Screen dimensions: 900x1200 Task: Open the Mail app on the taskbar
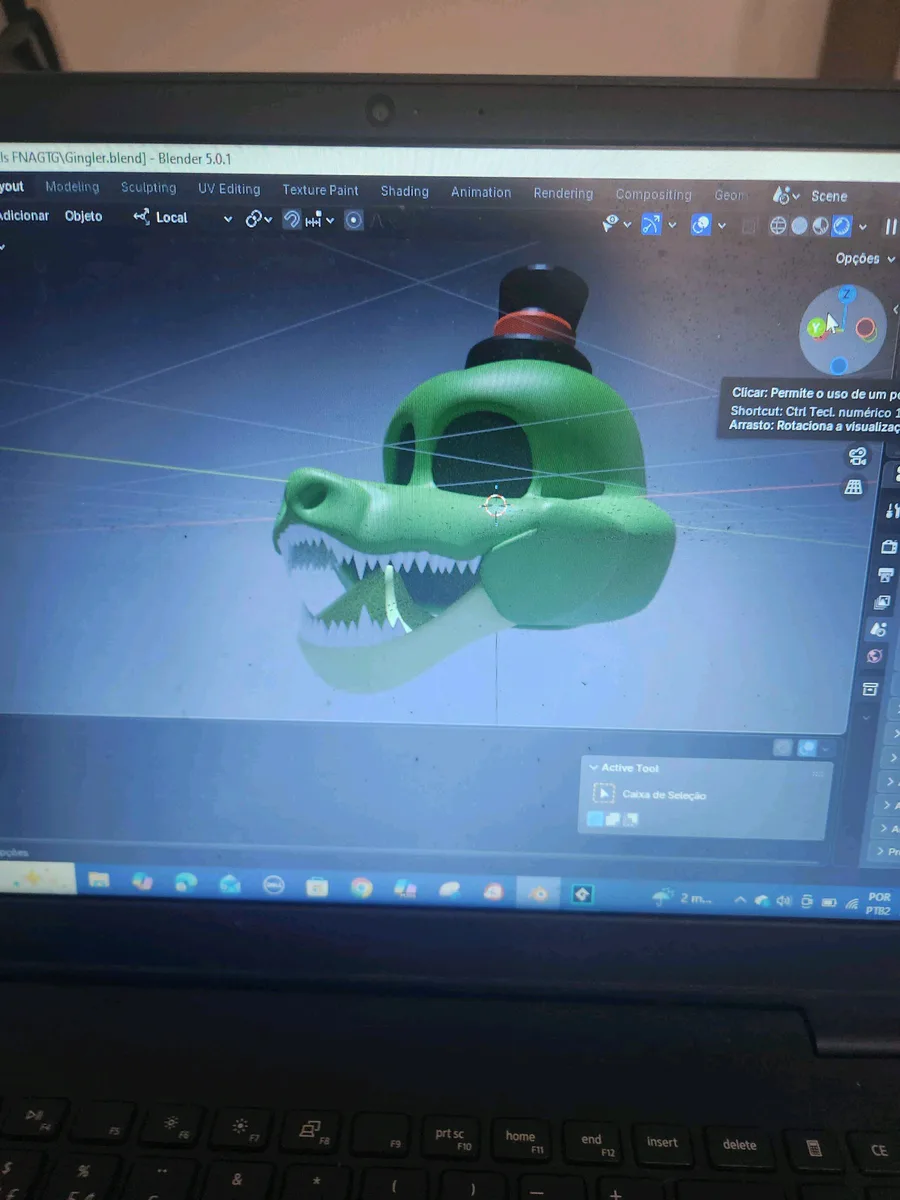[x=230, y=884]
